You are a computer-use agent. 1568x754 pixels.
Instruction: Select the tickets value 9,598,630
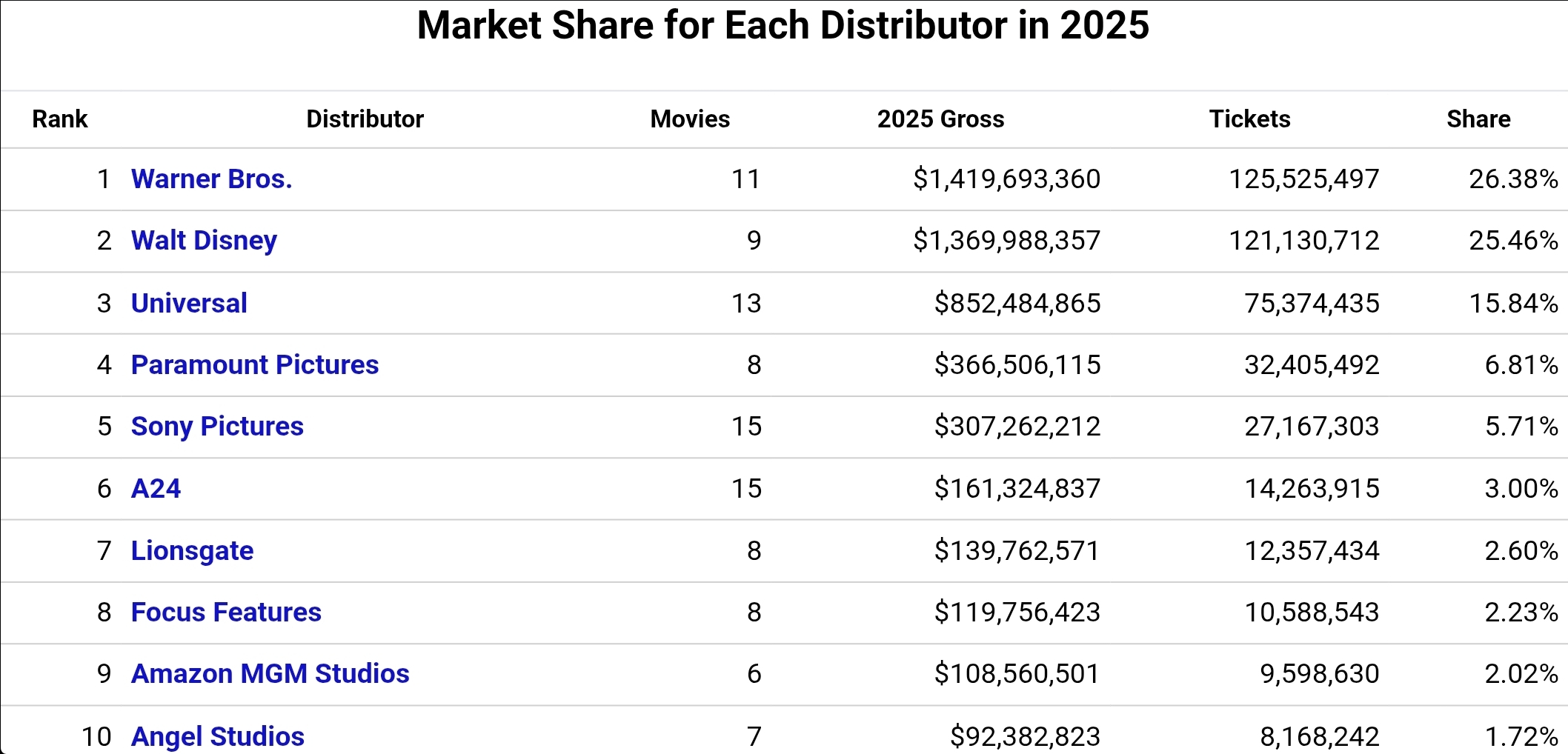[1320, 674]
